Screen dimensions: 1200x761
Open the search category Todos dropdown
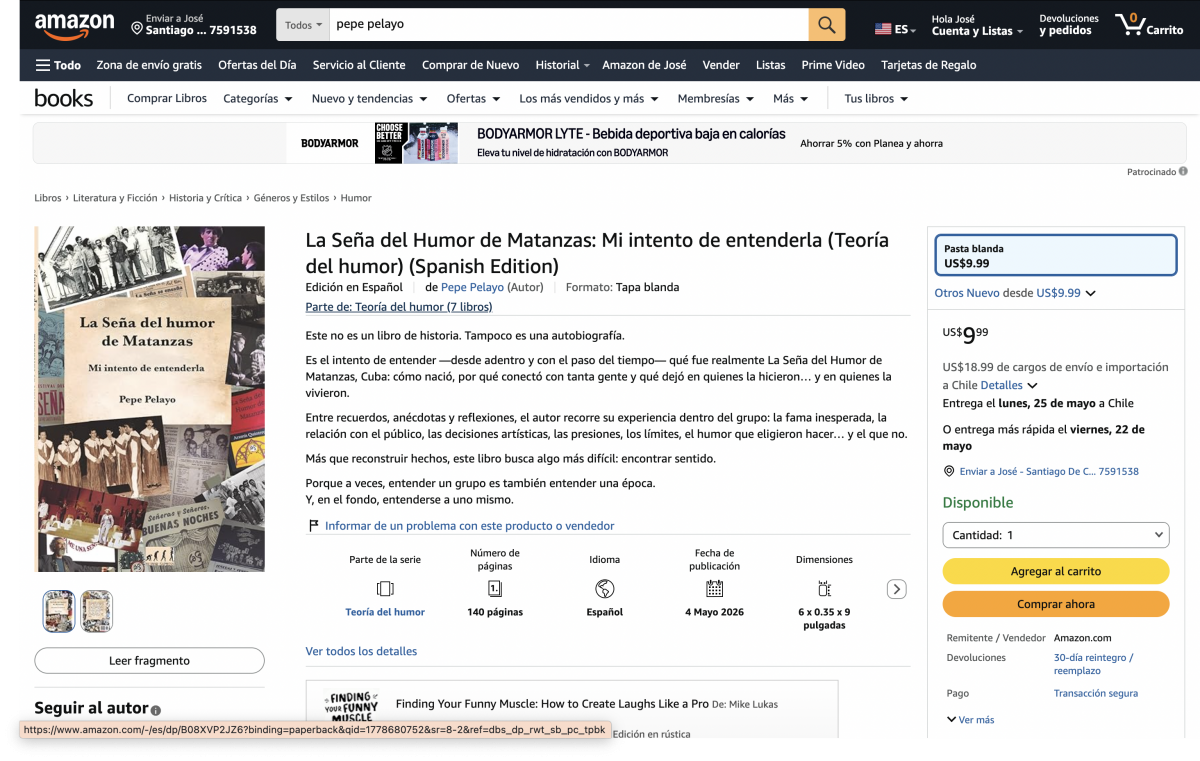(x=303, y=25)
